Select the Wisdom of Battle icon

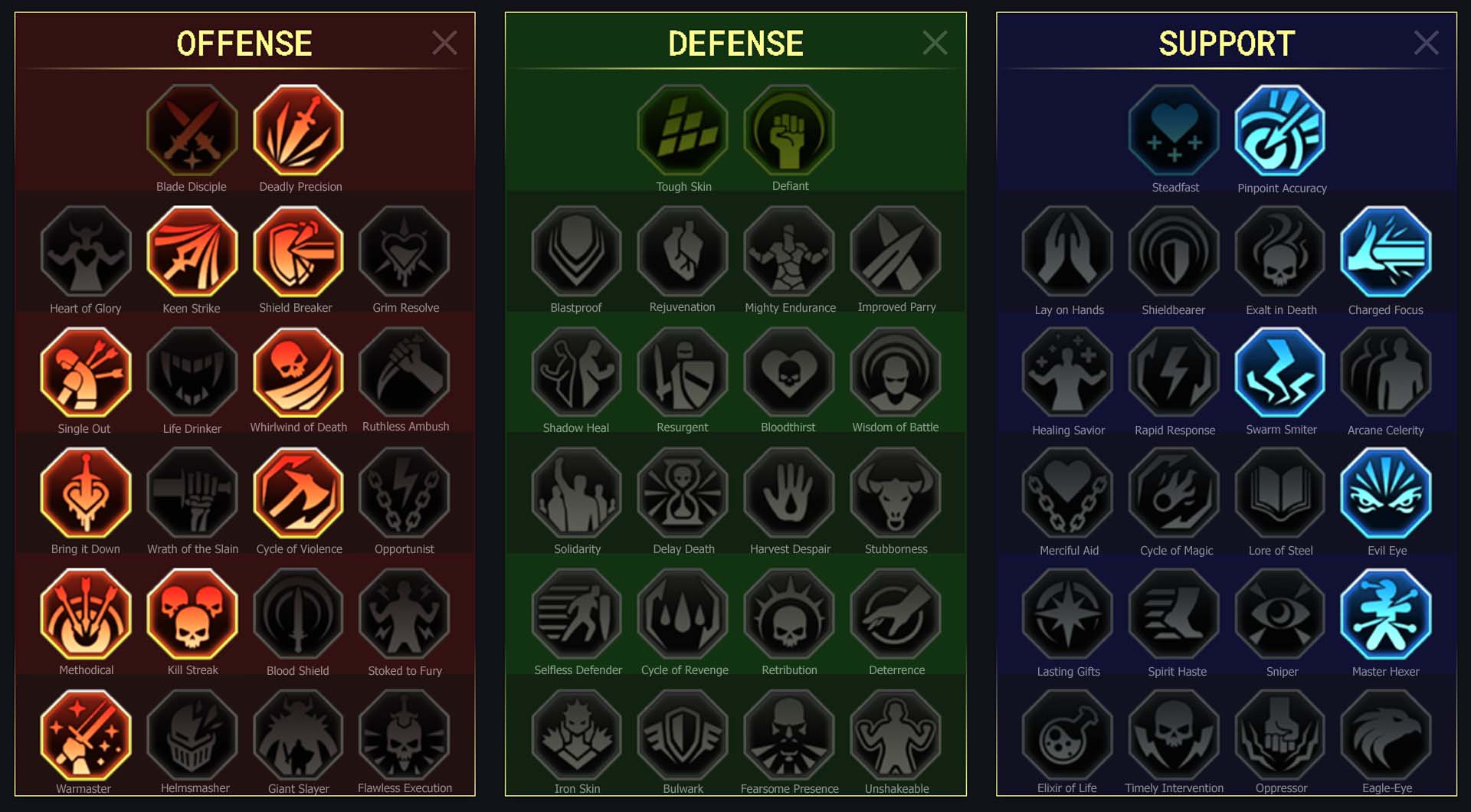click(896, 372)
